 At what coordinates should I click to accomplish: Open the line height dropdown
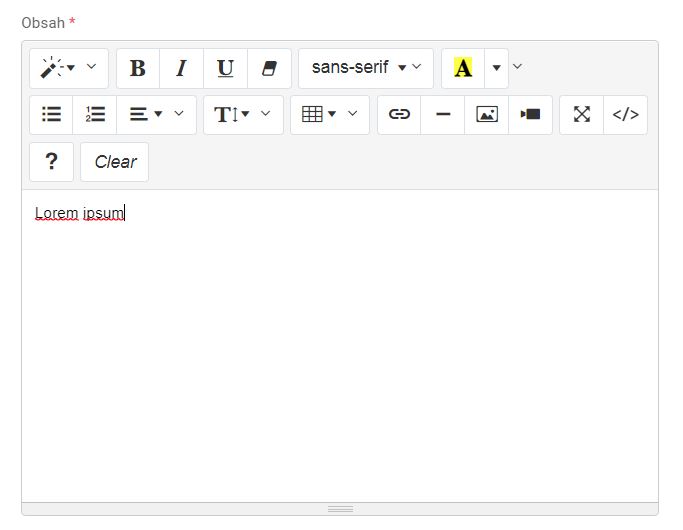[x=243, y=115]
